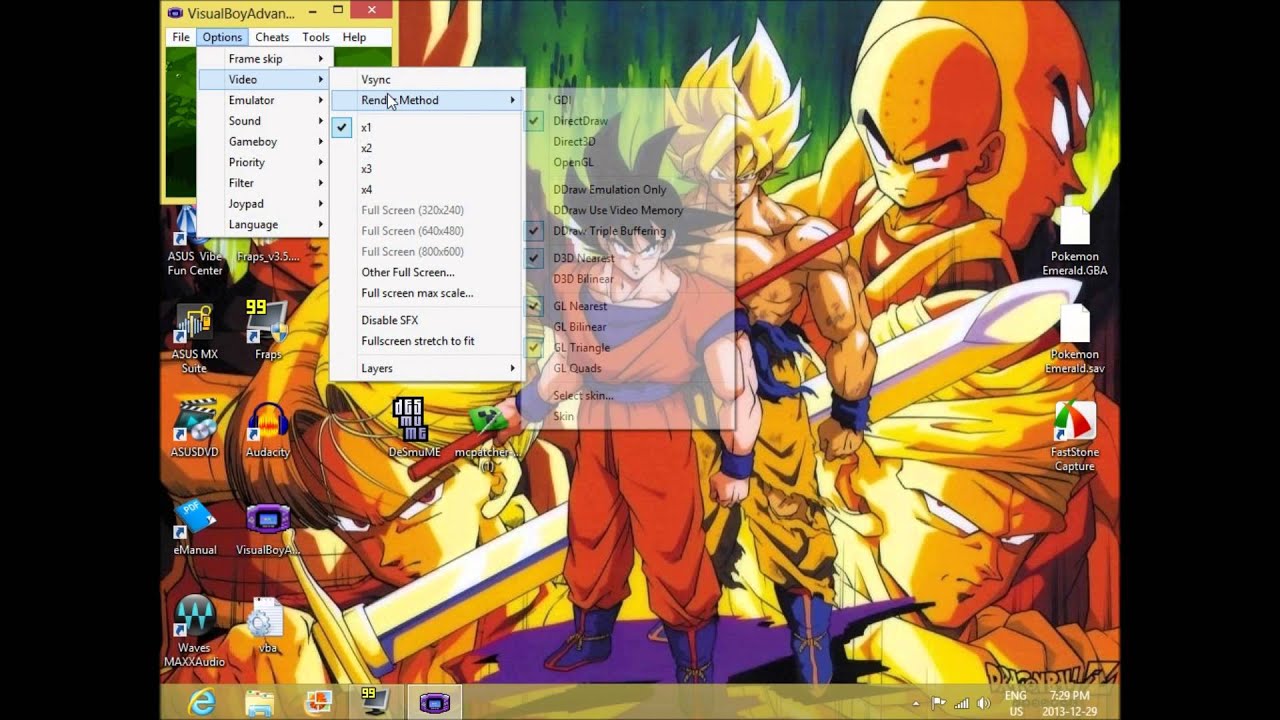Open the eManual PDF shortcut
Image resolution: width=1280 pixels, height=720 pixels.
click(194, 527)
